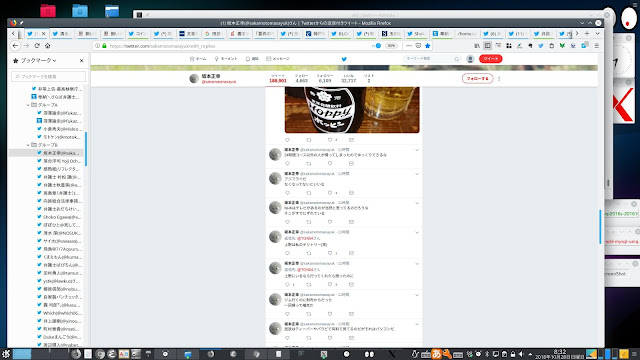
Task: Retweet the tweet starting with アジフライは
Action: click(x=309, y=193)
